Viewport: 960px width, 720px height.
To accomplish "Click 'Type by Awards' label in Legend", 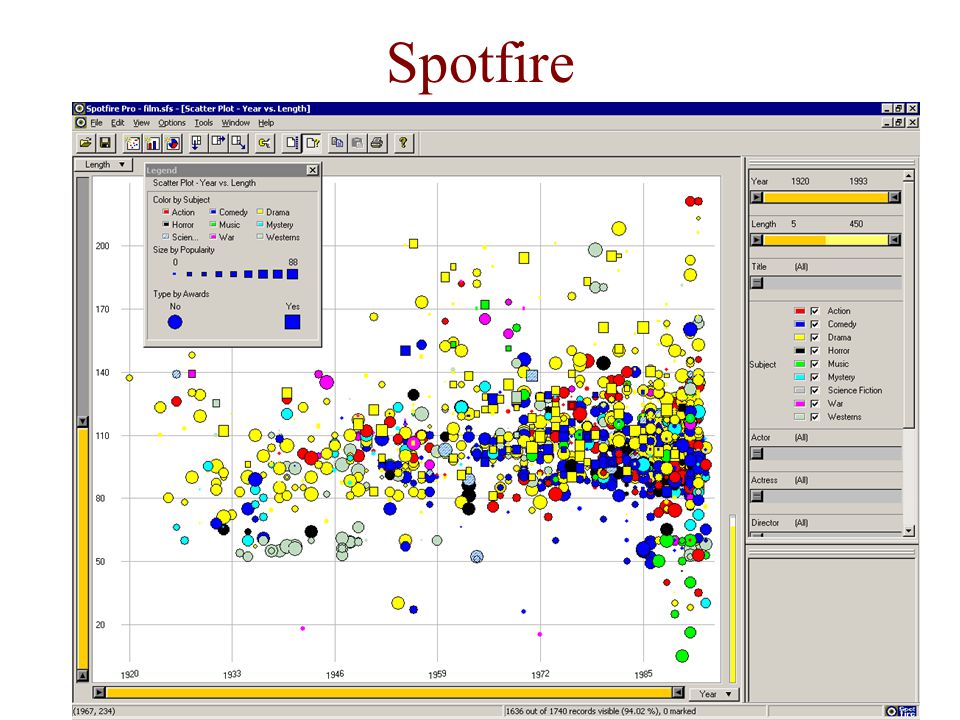I will [x=181, y=294].
